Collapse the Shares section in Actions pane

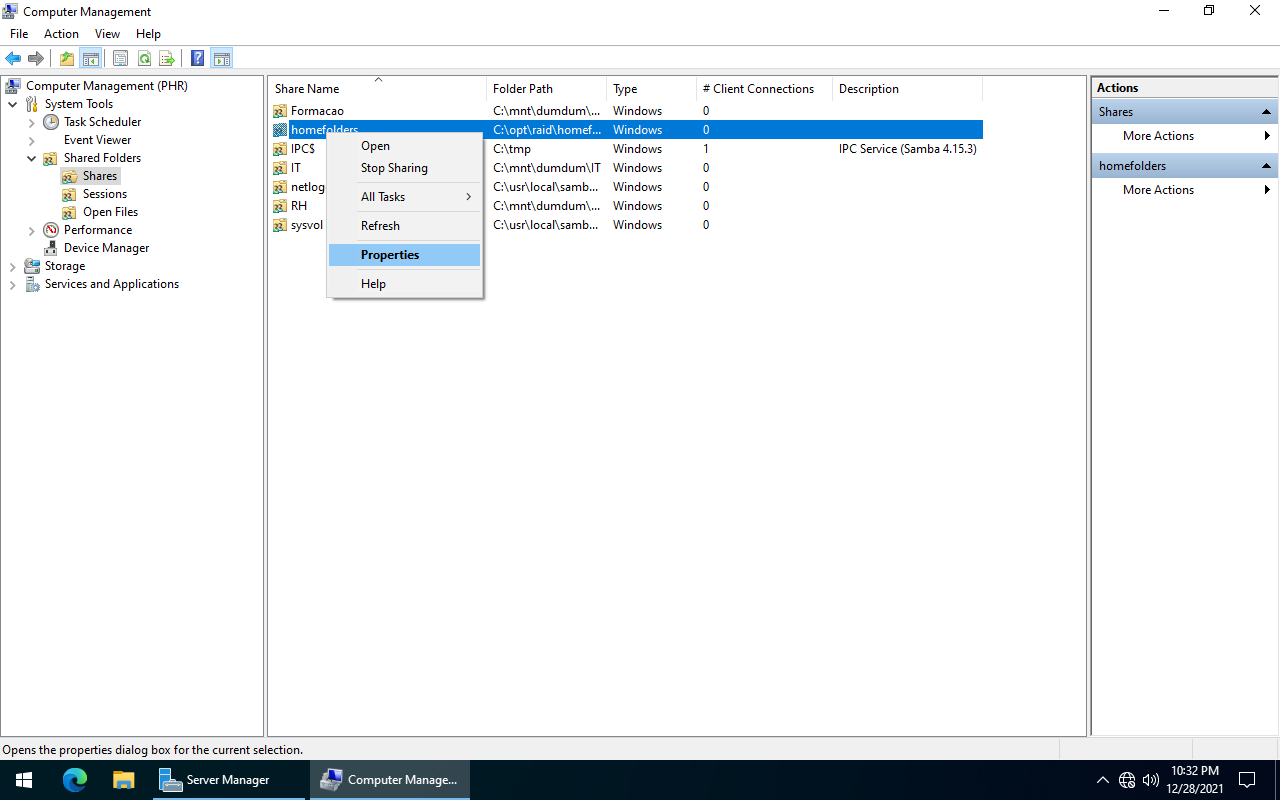tap(1268, 111)
